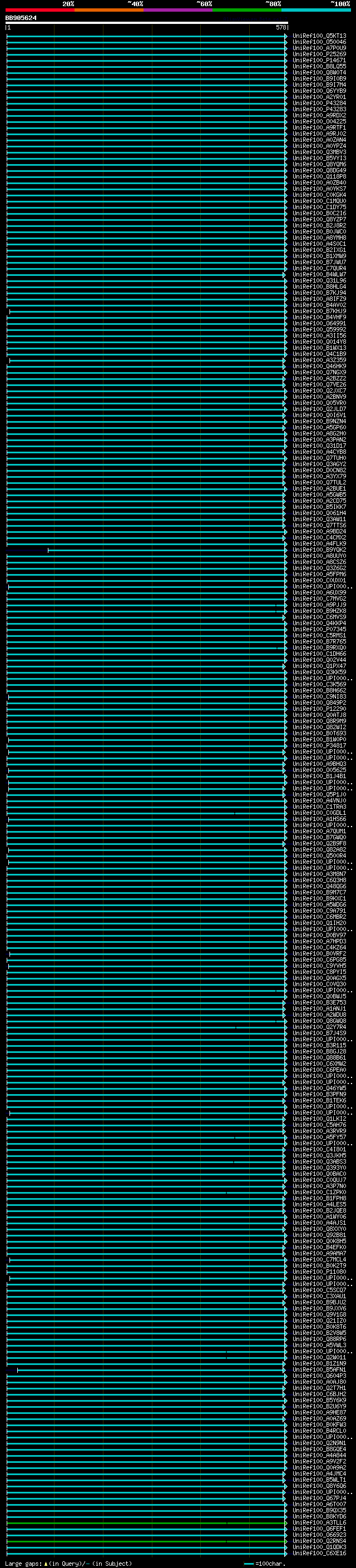Select the label UniRef100_A5FPM6
The height and width of the screenshot is (1568, 356).
(x=319, y=574)
